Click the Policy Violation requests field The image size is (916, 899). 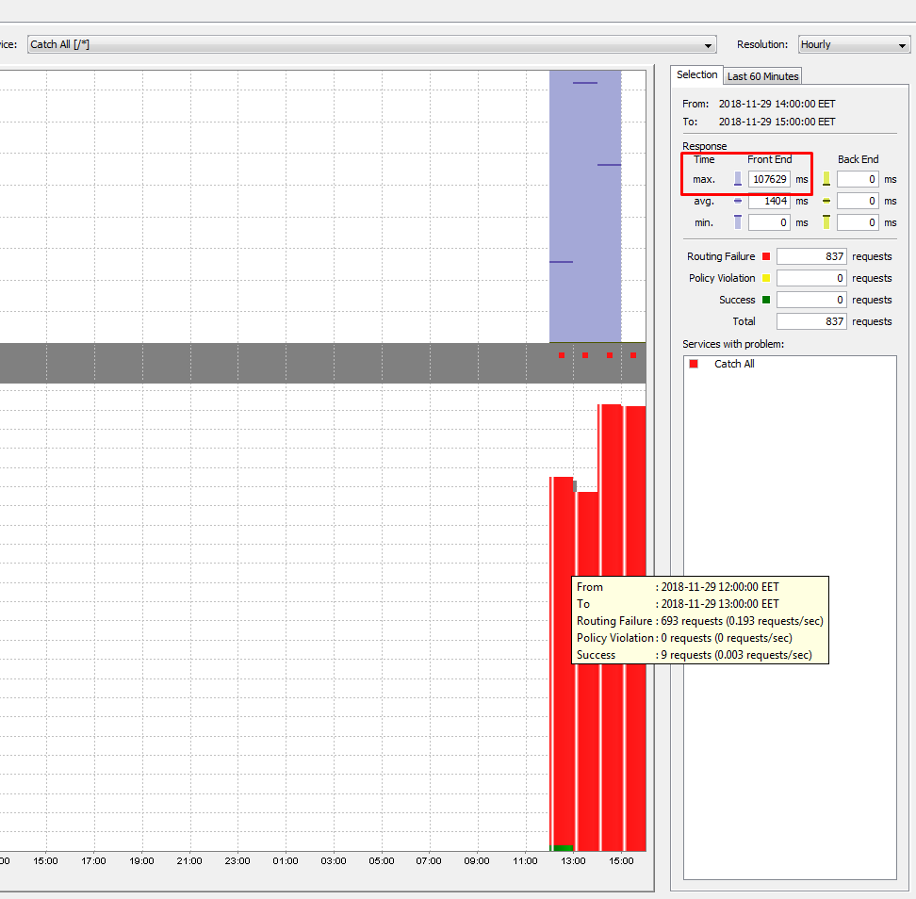tap(811, 278)
